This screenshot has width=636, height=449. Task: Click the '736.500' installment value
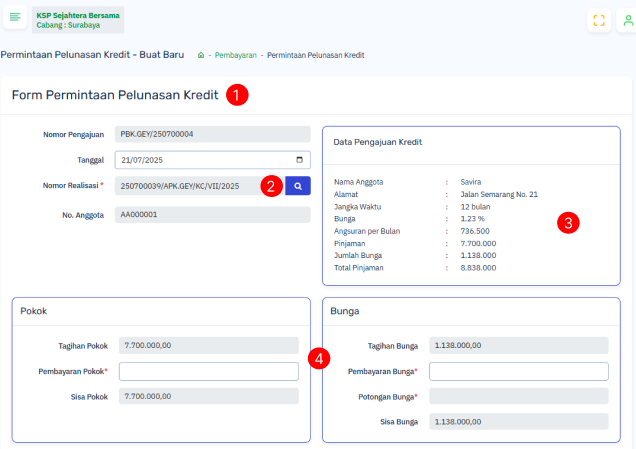pyautogui.click(x=475, y=231)
